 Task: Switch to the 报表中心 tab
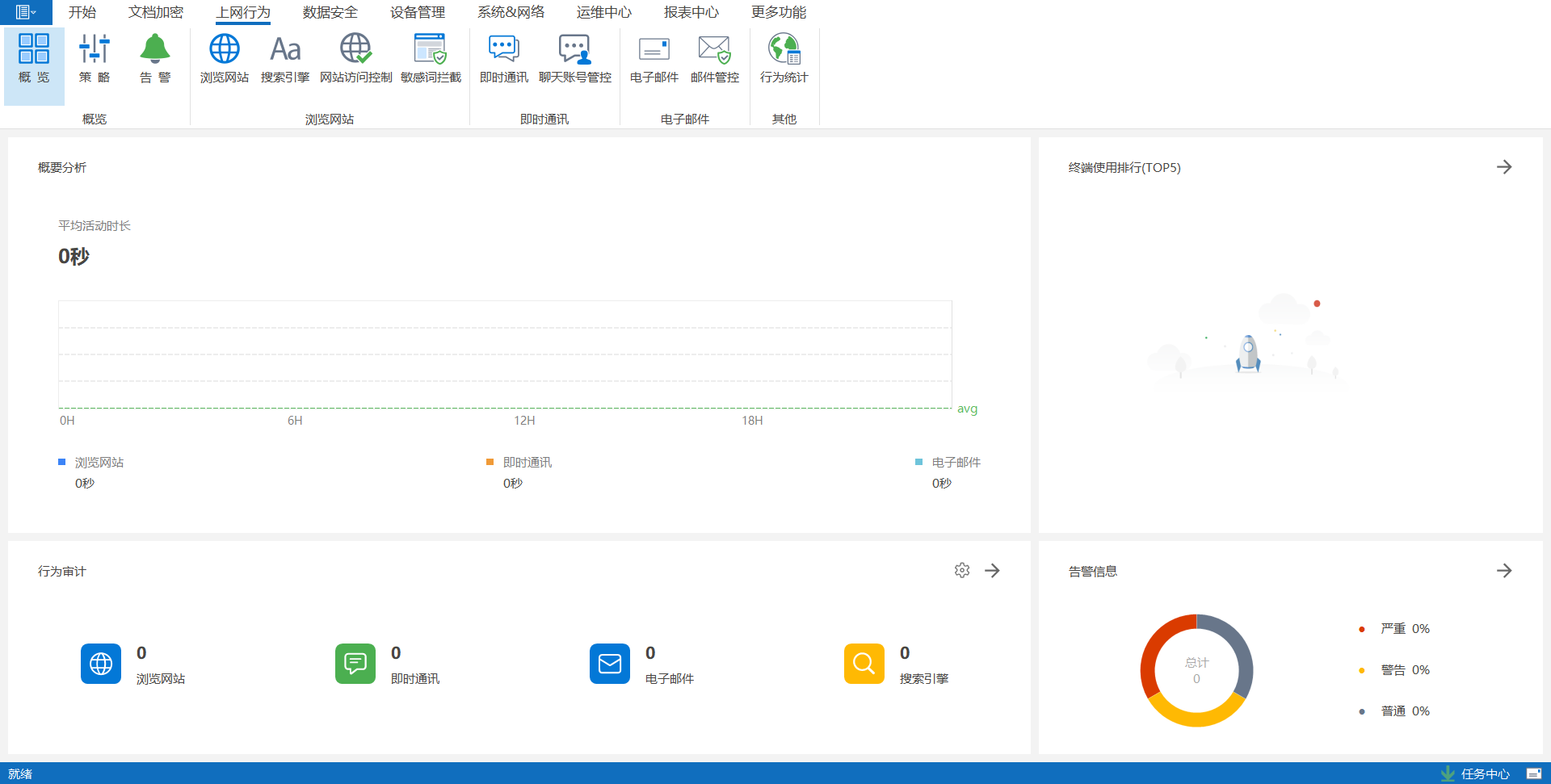pos(691,12)
